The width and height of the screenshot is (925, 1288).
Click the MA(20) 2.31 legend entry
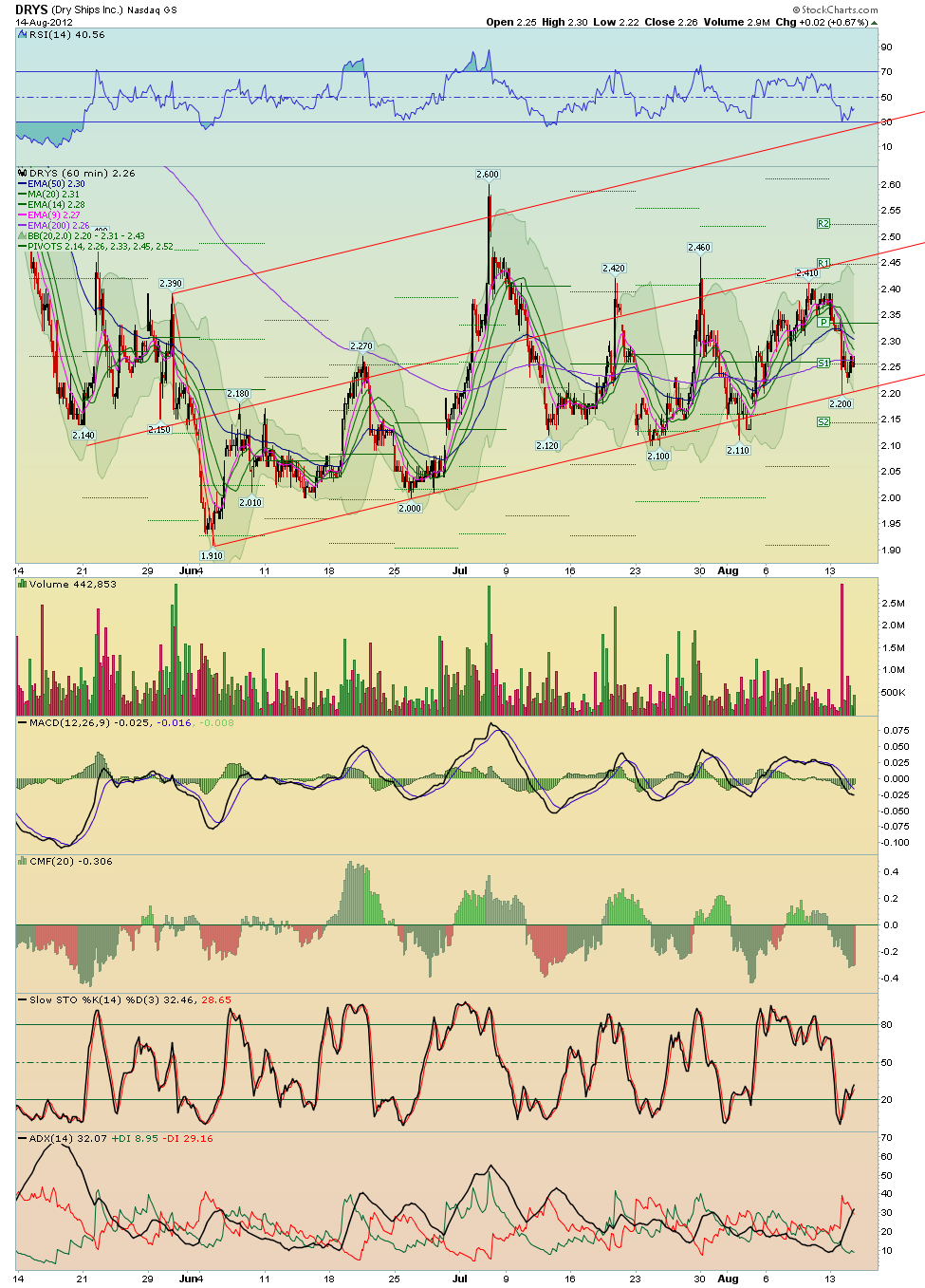coord(53,194)
